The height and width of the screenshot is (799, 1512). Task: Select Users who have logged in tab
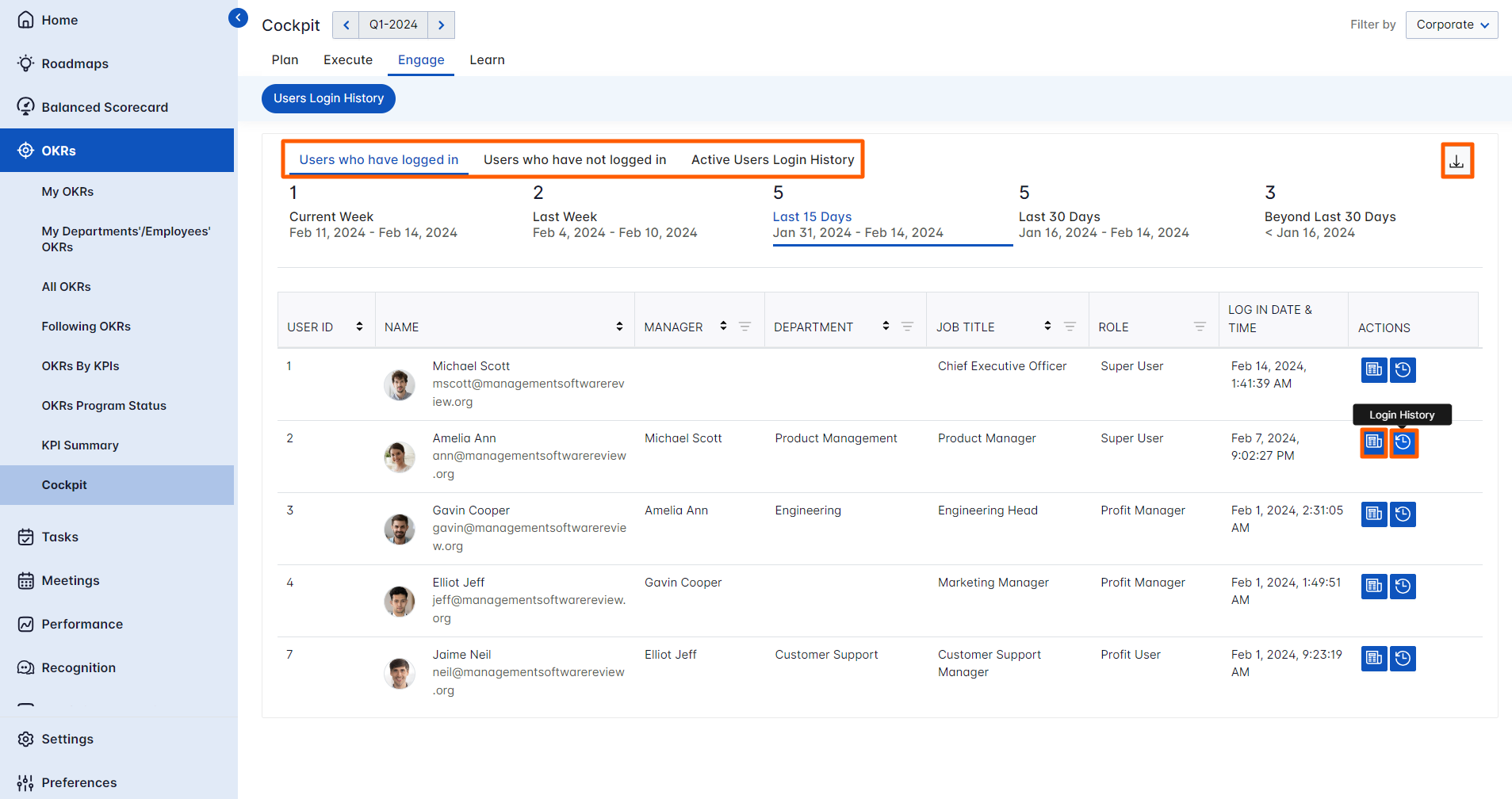point(379,159)
